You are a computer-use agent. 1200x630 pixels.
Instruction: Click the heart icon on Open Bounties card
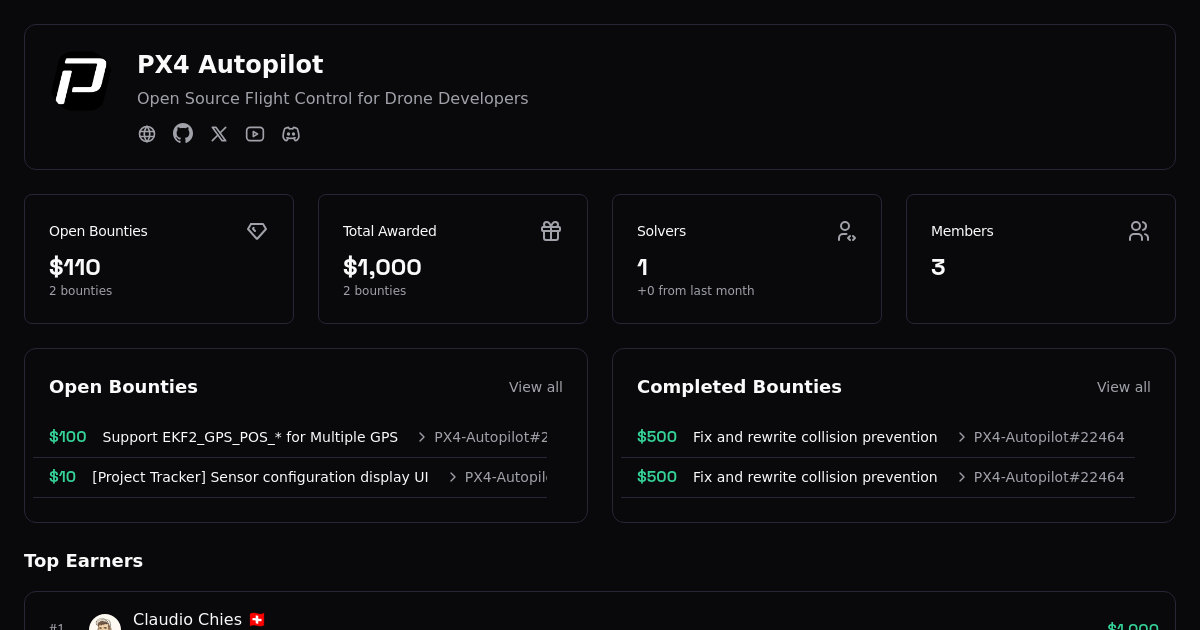(x=257, y=231)
